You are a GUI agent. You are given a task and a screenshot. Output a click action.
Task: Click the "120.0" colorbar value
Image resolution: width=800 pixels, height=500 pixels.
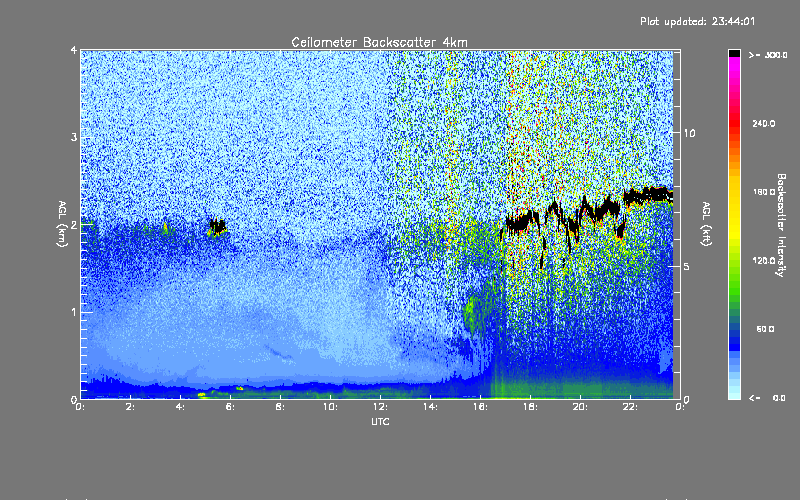pos(764,260)
